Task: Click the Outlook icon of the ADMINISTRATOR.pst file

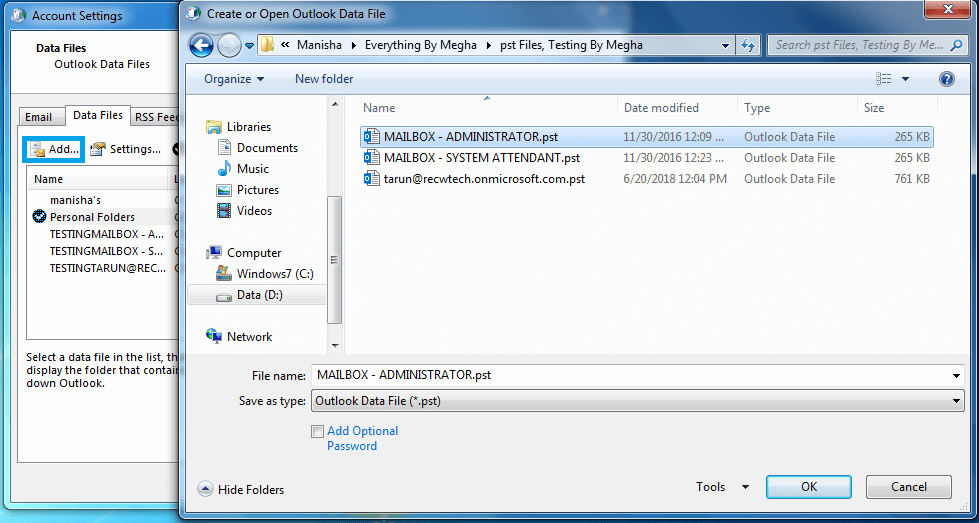Action: pos(372,137)
